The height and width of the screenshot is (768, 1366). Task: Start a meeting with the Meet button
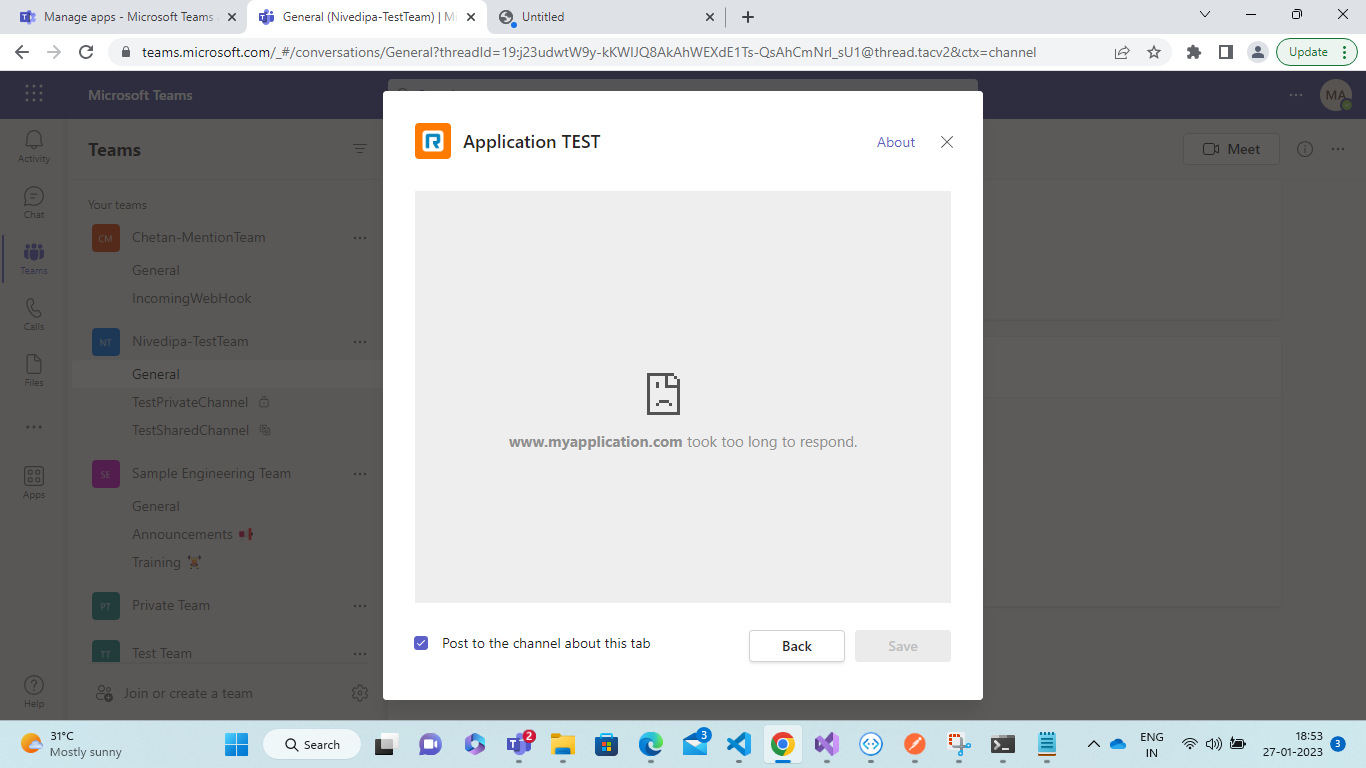pyautogui.click(x=1231, y=148)
